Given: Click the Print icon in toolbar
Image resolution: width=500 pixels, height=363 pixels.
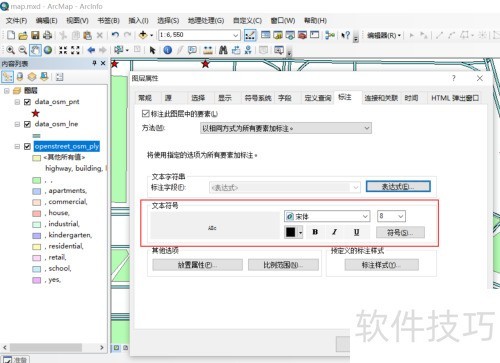Looking at the screenshot, I should (47, 35).
